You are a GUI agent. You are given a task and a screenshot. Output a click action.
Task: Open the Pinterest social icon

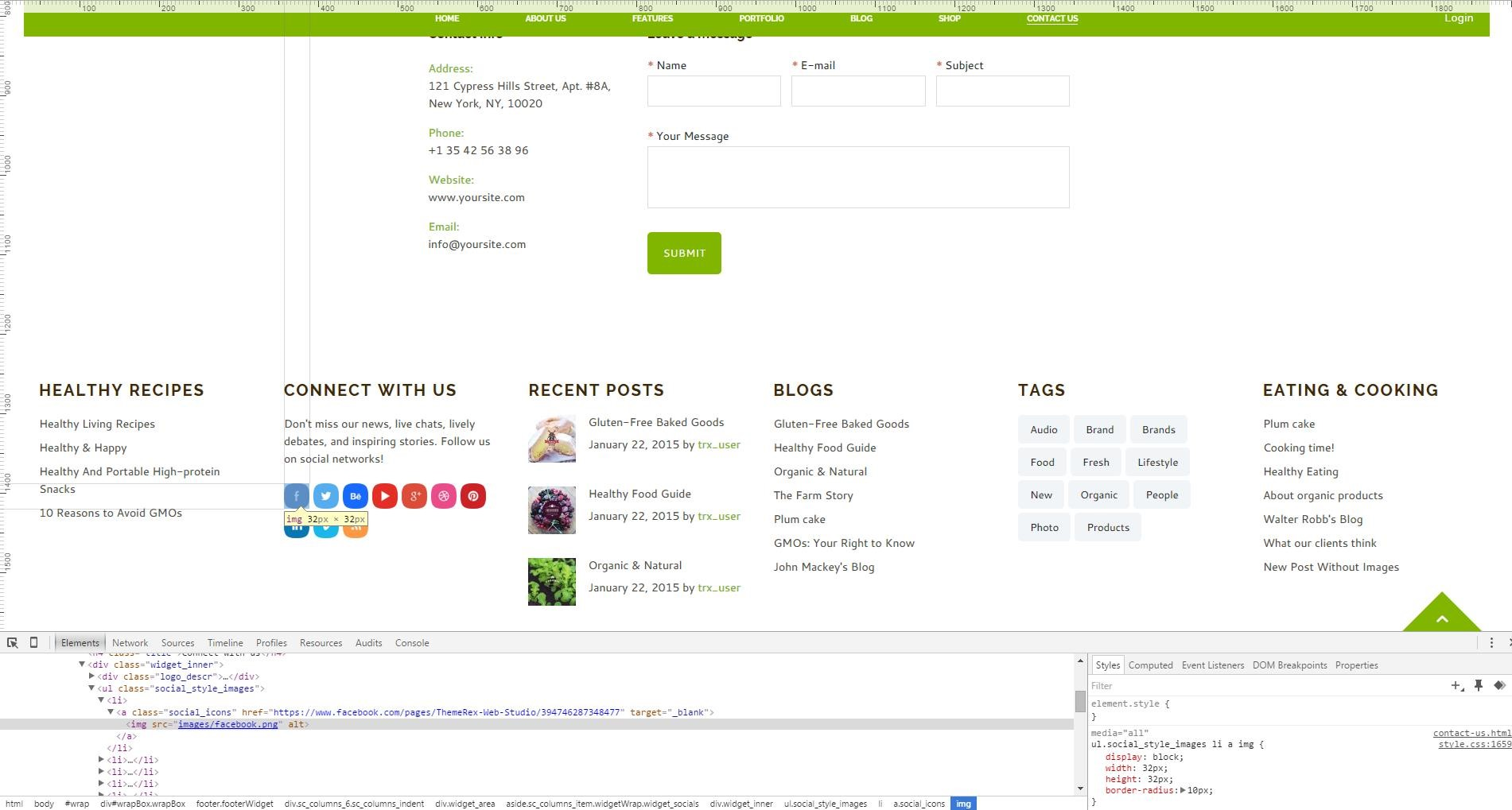[x=473, y=496]
